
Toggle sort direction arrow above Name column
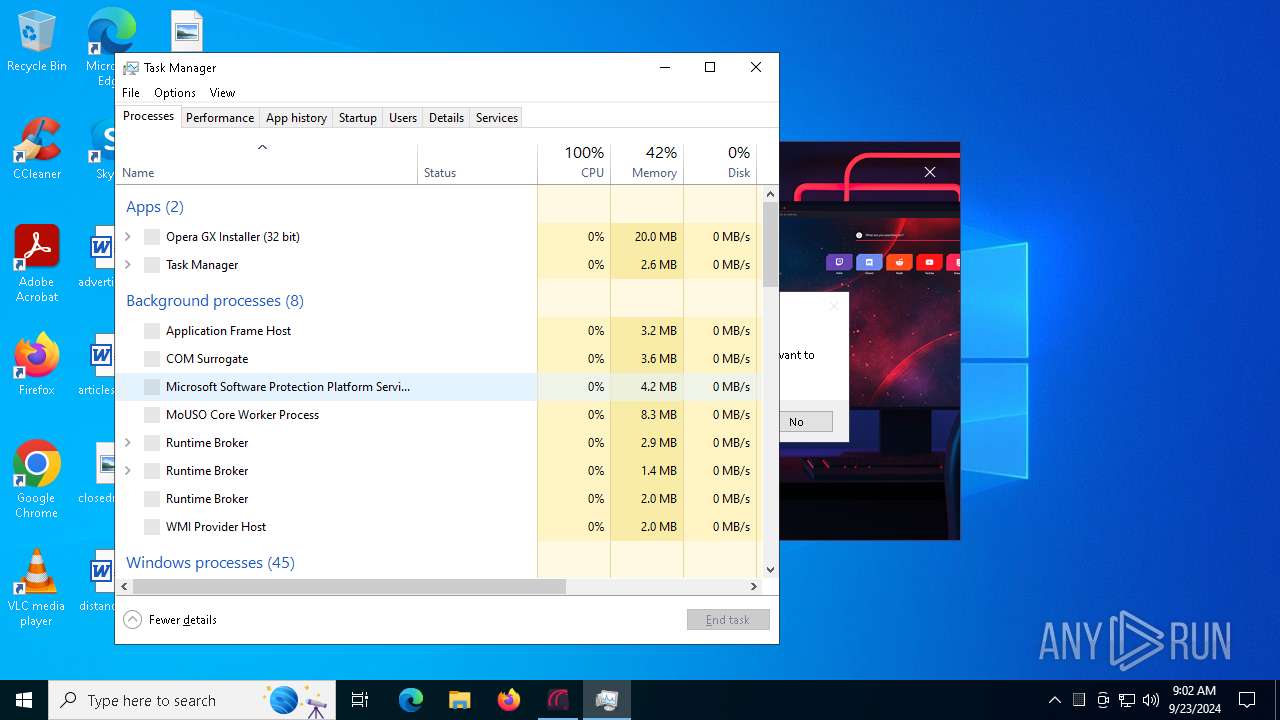[262, 148]
